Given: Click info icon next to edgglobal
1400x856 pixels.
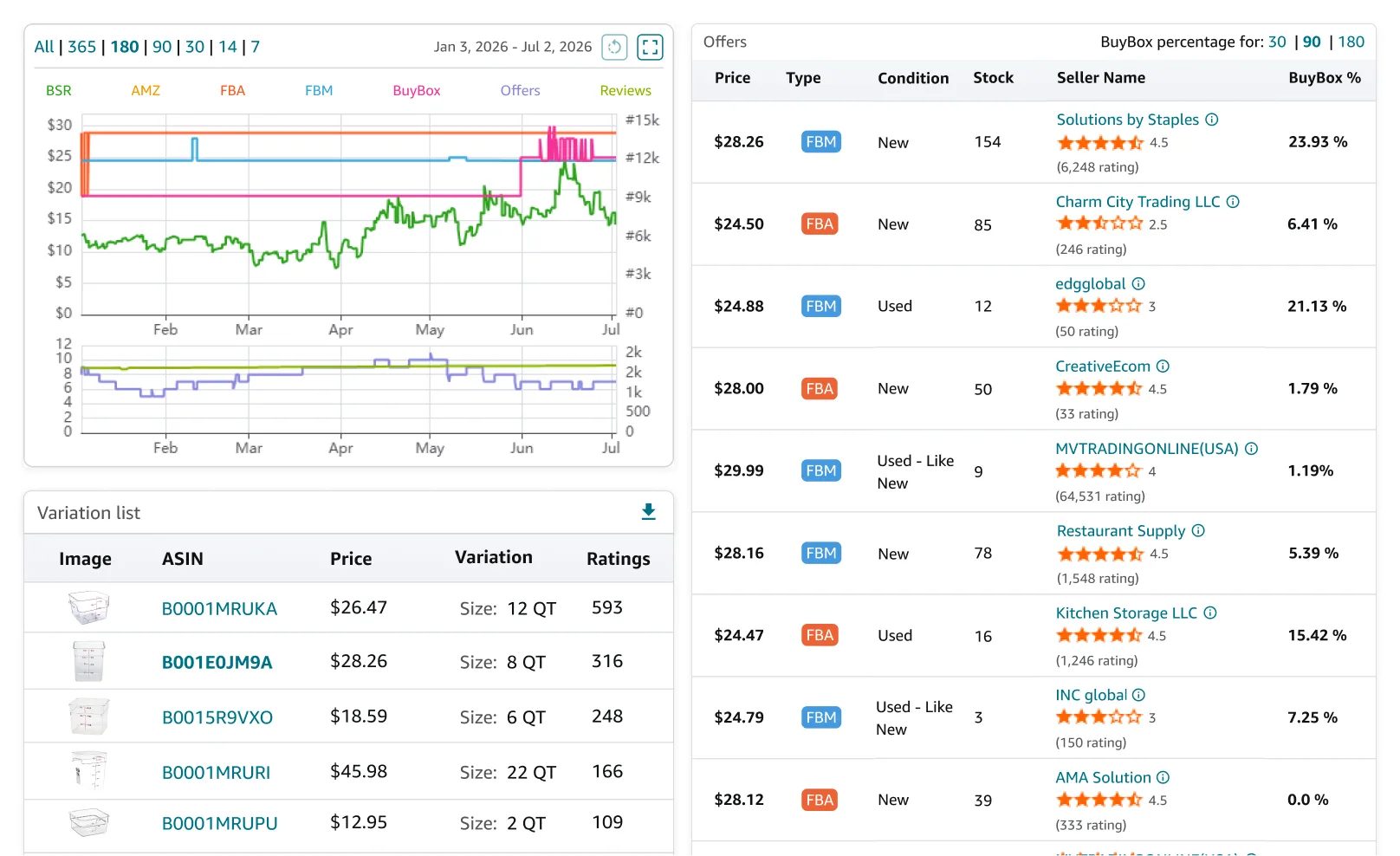Looking at the screenshot, I should click(1138, 284).
